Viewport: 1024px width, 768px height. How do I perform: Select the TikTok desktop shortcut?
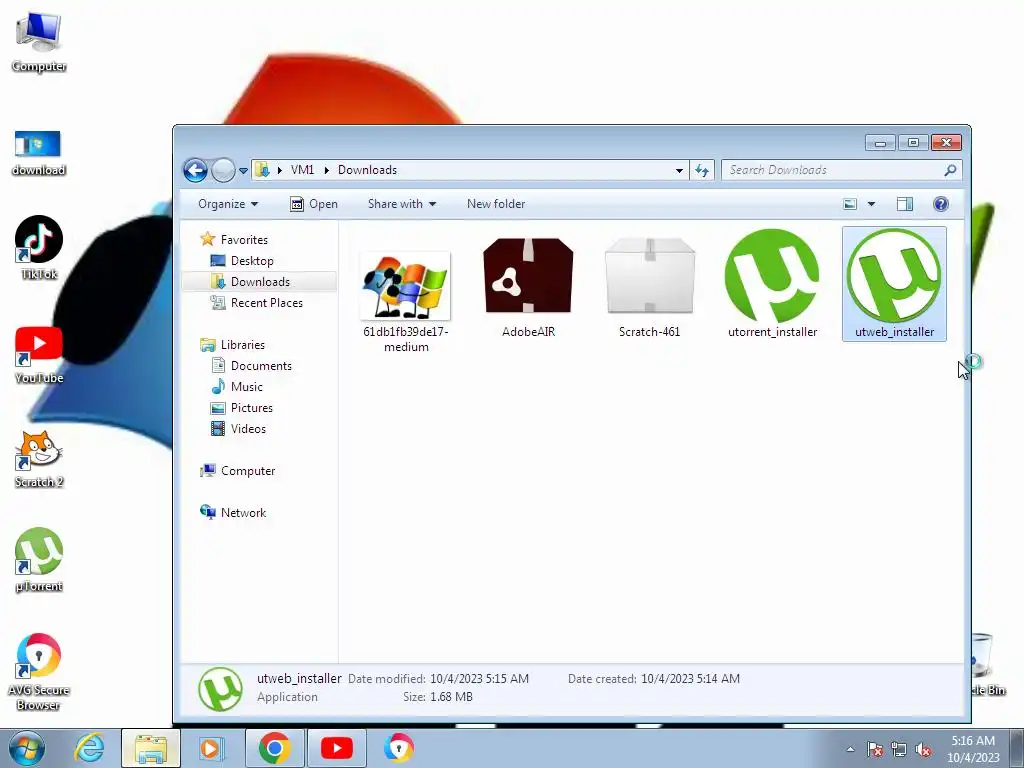pyautogui.click(x=39, y=248)
